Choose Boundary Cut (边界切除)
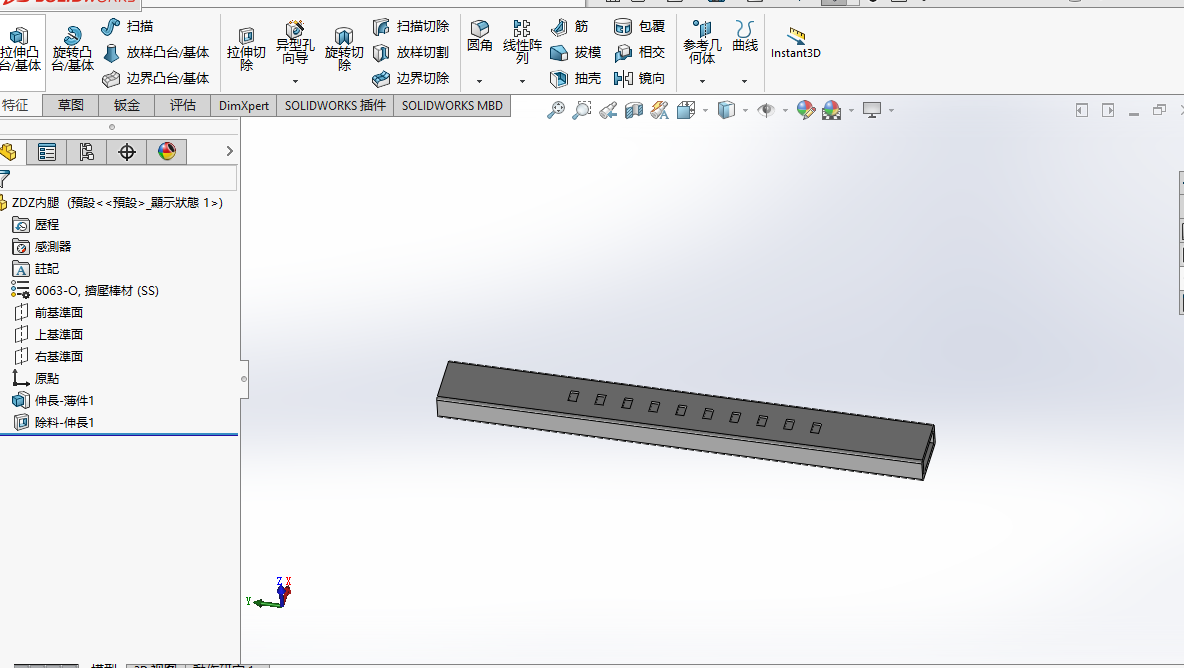Image resolution: width=1184 pixels, height=668 pixels. [411, 78]
